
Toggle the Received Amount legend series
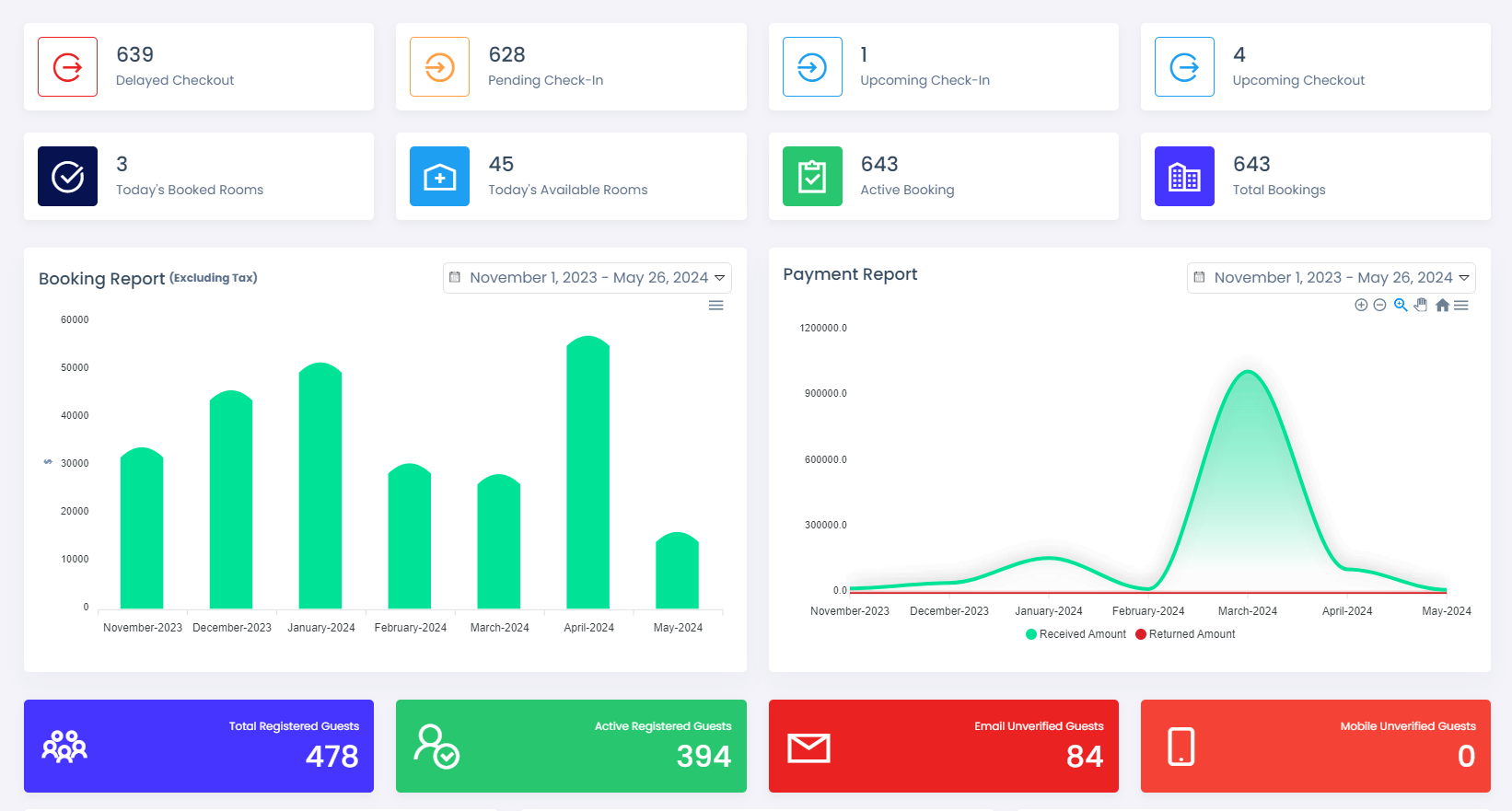(x=1076, y=634)
